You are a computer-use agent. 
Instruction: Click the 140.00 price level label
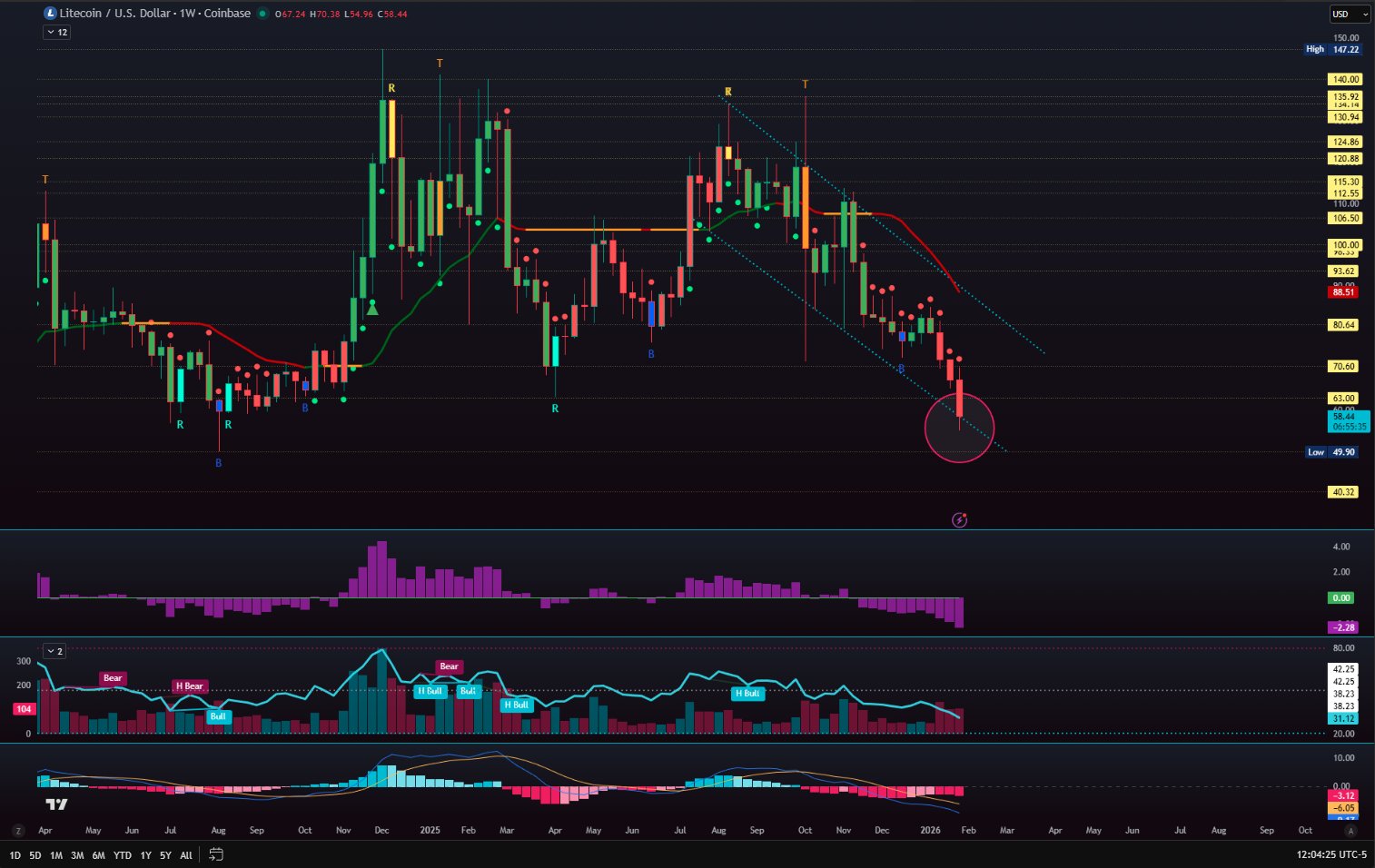click(x=1345, y=79)
